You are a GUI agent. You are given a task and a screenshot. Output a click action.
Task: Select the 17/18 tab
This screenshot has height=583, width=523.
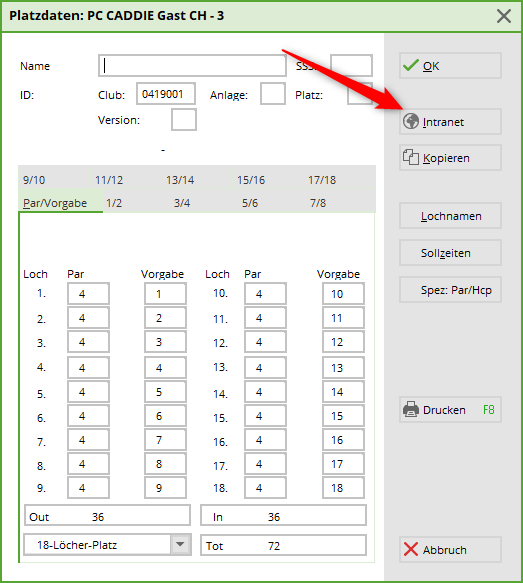[322, 180]
